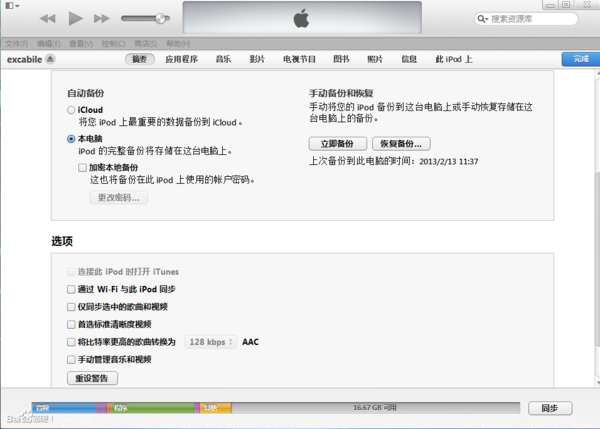Click the fast forward next button
Screen dimensions: 600x429
[101, 18]
